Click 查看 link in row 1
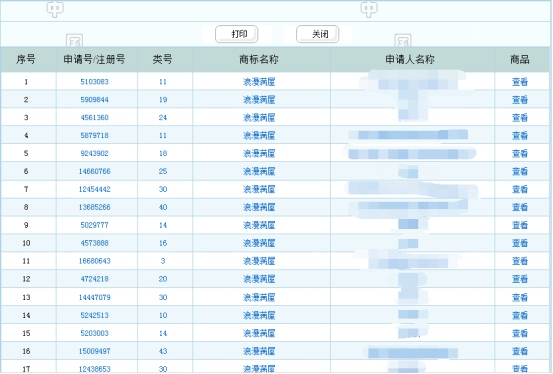553x374 pixels. pyautogui.click(x=520, y=82)
